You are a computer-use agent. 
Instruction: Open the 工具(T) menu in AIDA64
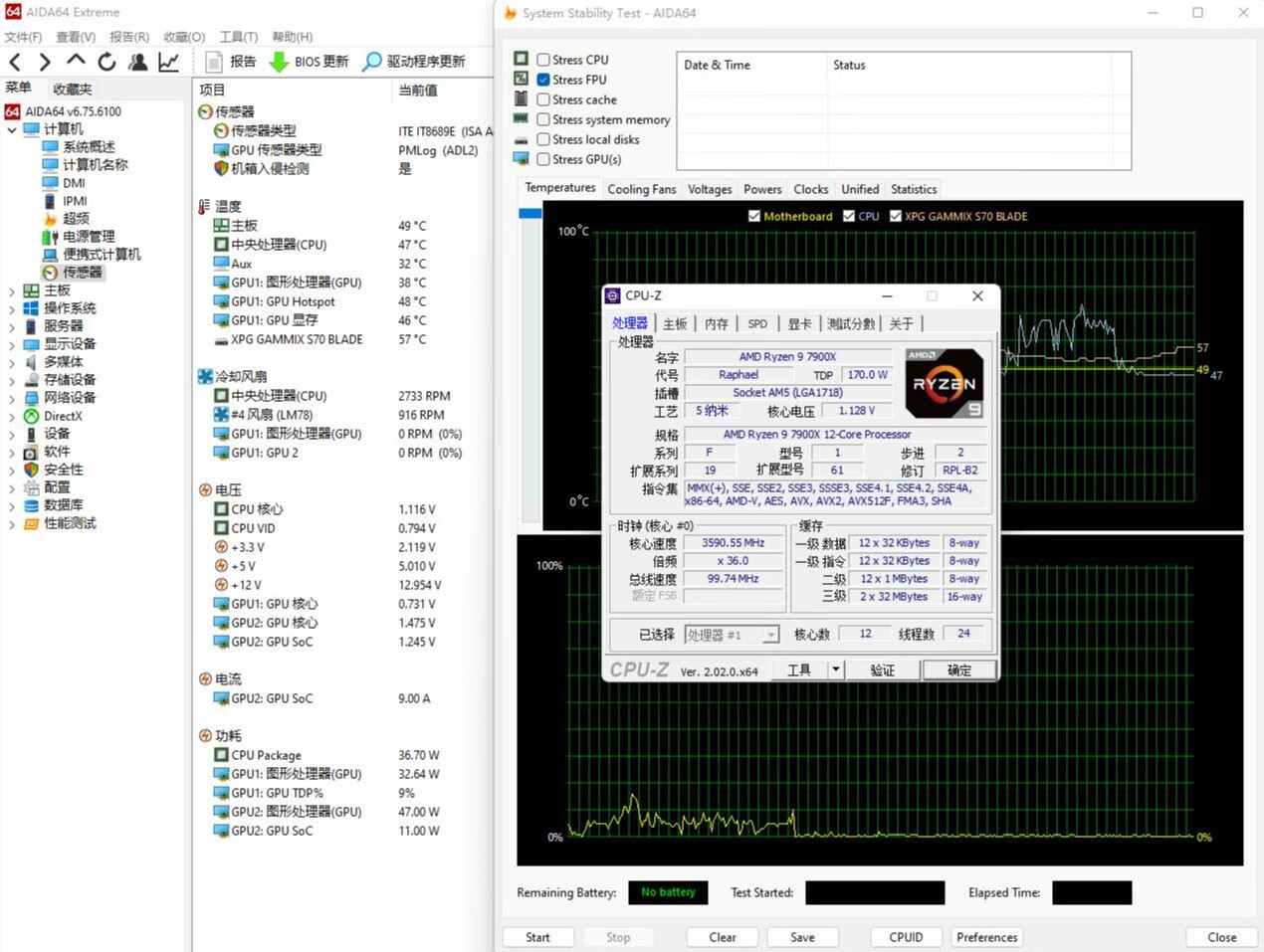click(x=239, y=37)
